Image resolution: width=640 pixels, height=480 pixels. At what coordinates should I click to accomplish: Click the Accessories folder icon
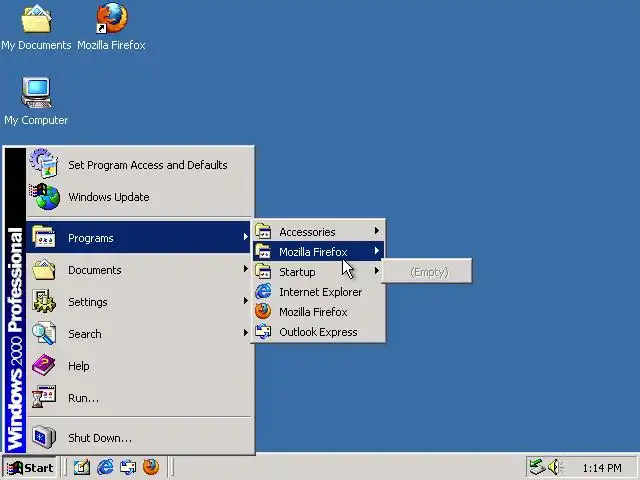click(x=263, y=231)
